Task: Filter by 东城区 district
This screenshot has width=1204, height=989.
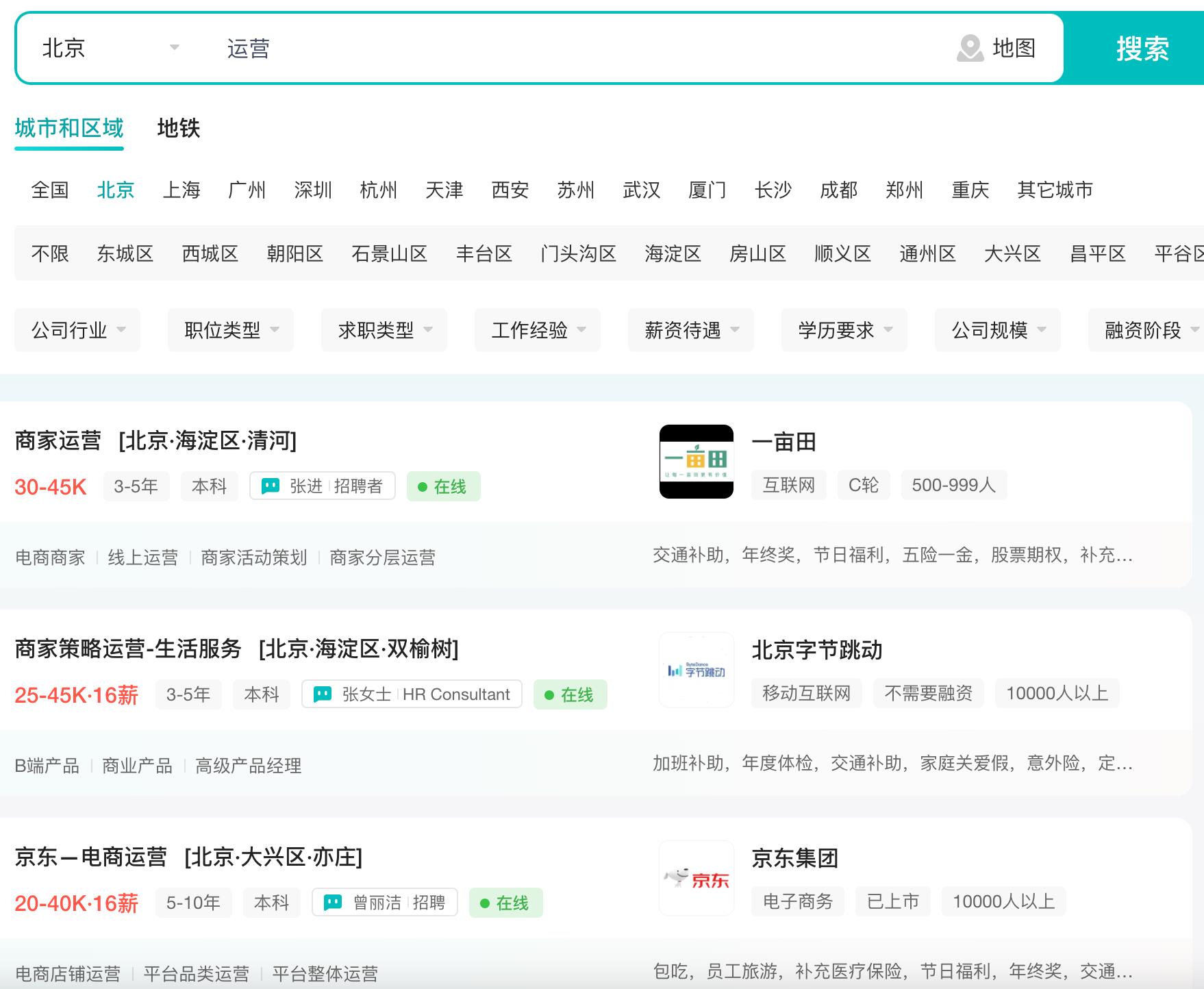Action: coord(125,254)
